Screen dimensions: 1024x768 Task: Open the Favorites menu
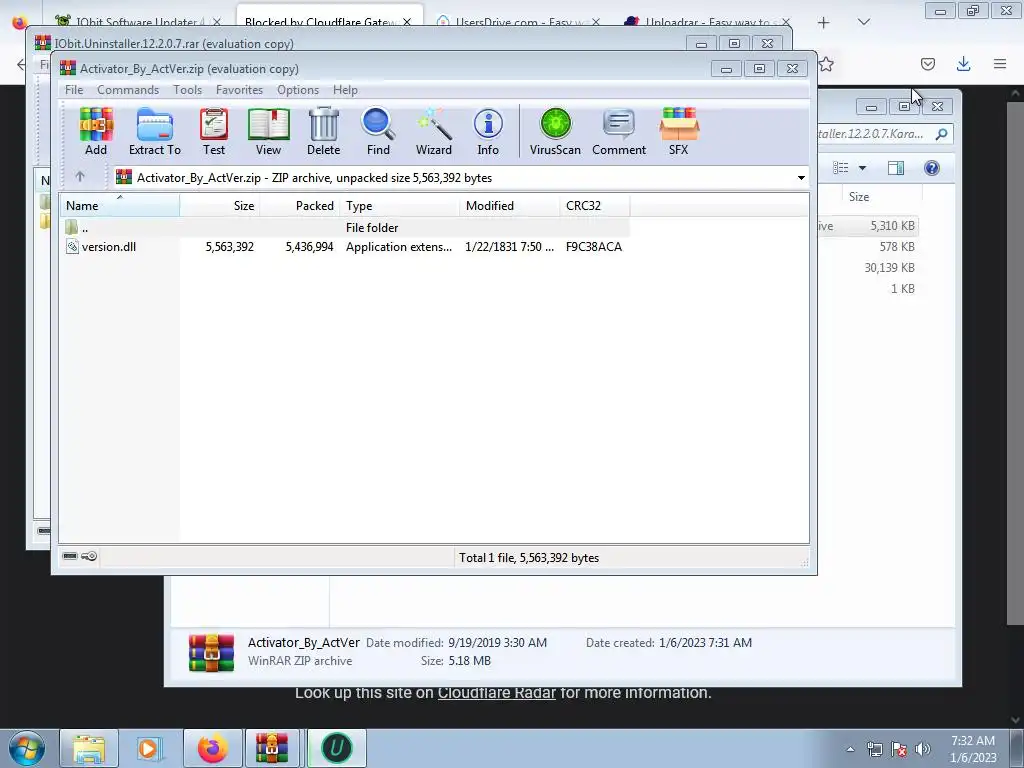pos(239,89)
